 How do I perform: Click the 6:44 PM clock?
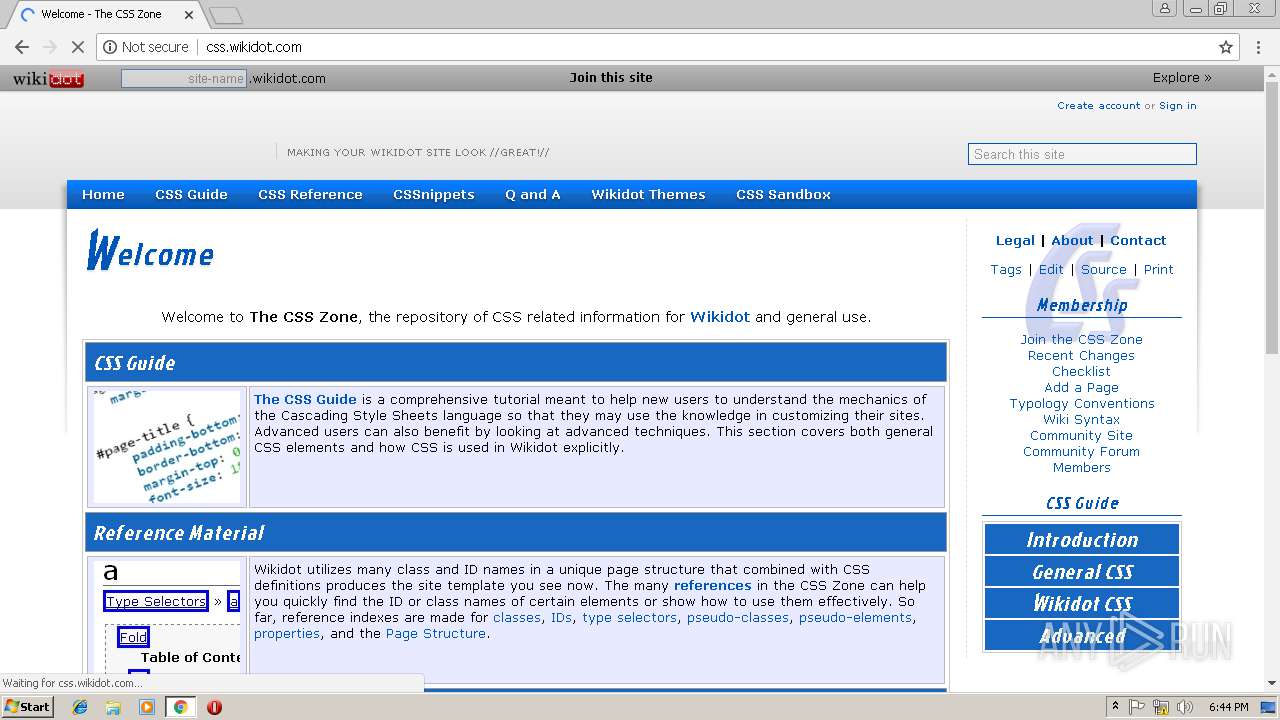(1228, 707)
